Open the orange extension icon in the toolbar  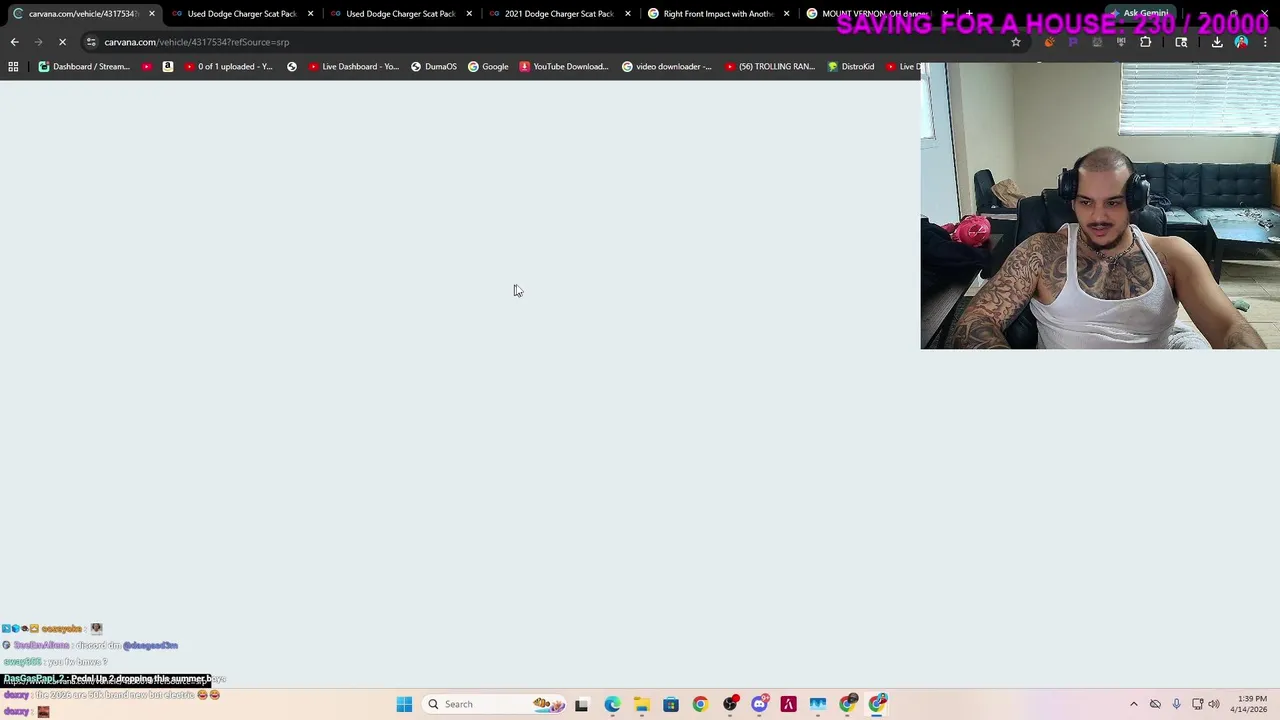point(1049,42)
